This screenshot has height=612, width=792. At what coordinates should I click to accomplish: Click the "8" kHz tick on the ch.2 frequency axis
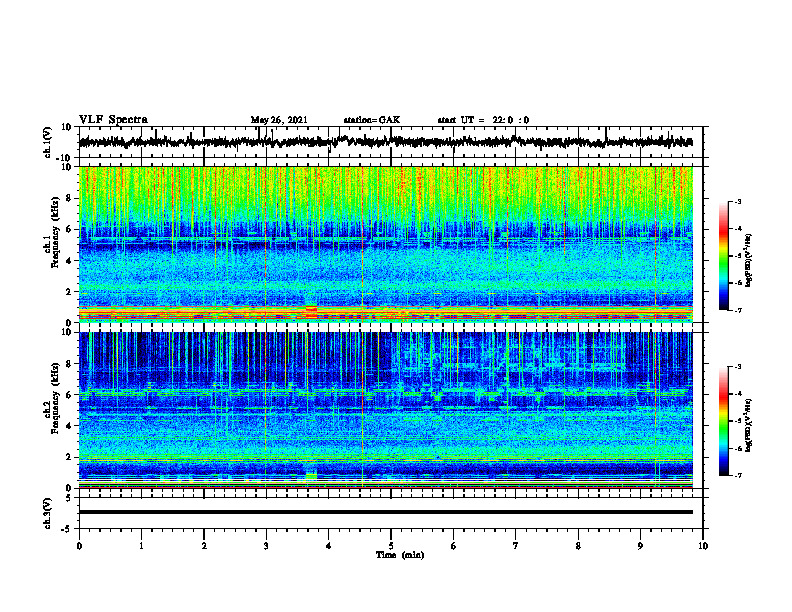point(69,364)
